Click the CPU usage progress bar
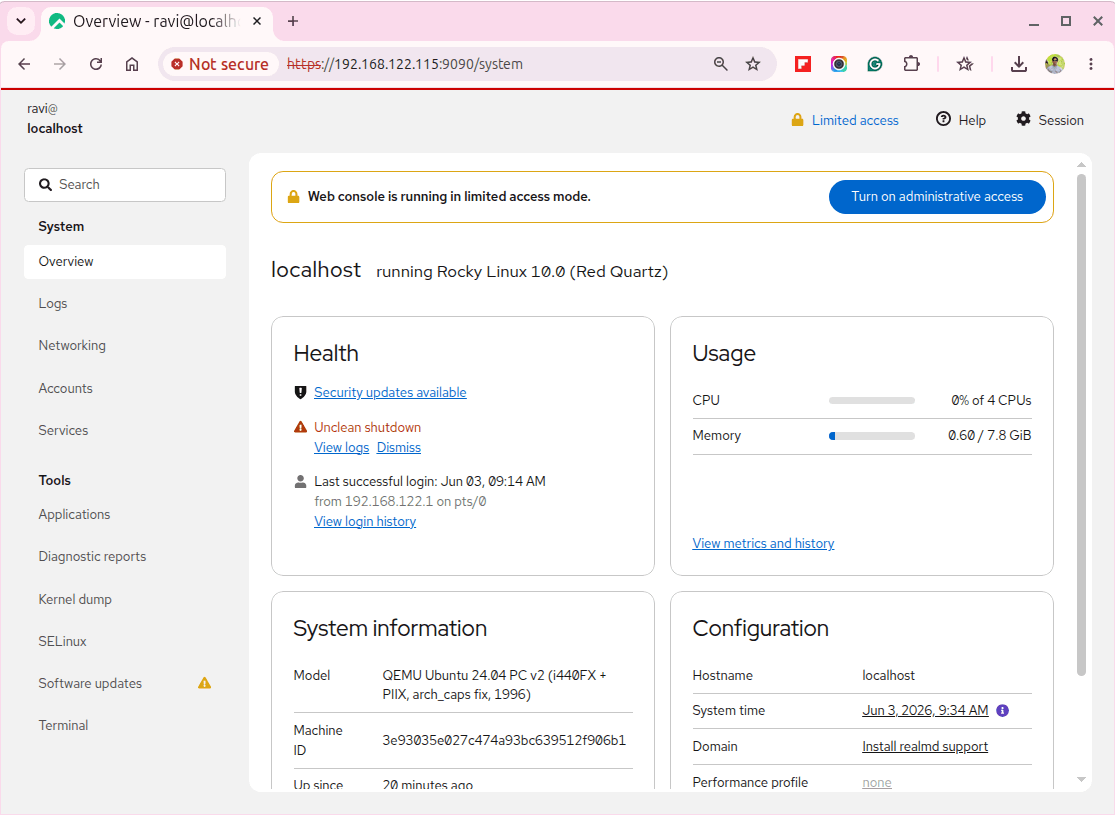The width and height of the screenshot is (1115, 815). tap(872, 400)
